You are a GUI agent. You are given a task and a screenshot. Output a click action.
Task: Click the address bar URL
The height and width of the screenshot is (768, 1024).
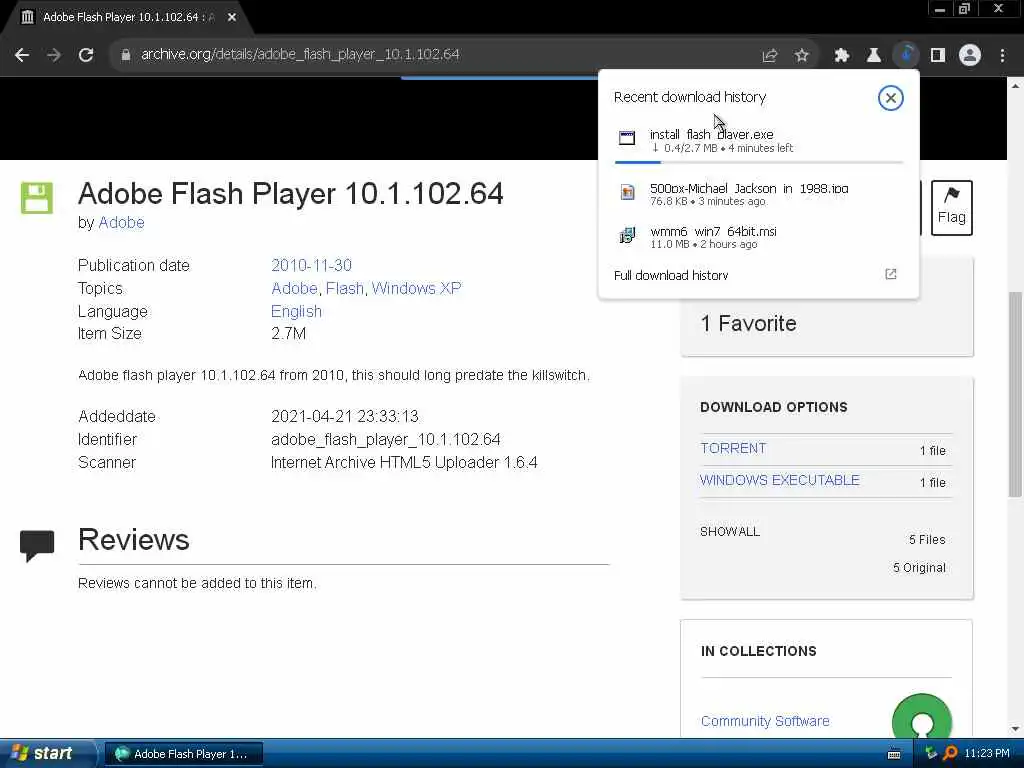click(x=300, y=54)
